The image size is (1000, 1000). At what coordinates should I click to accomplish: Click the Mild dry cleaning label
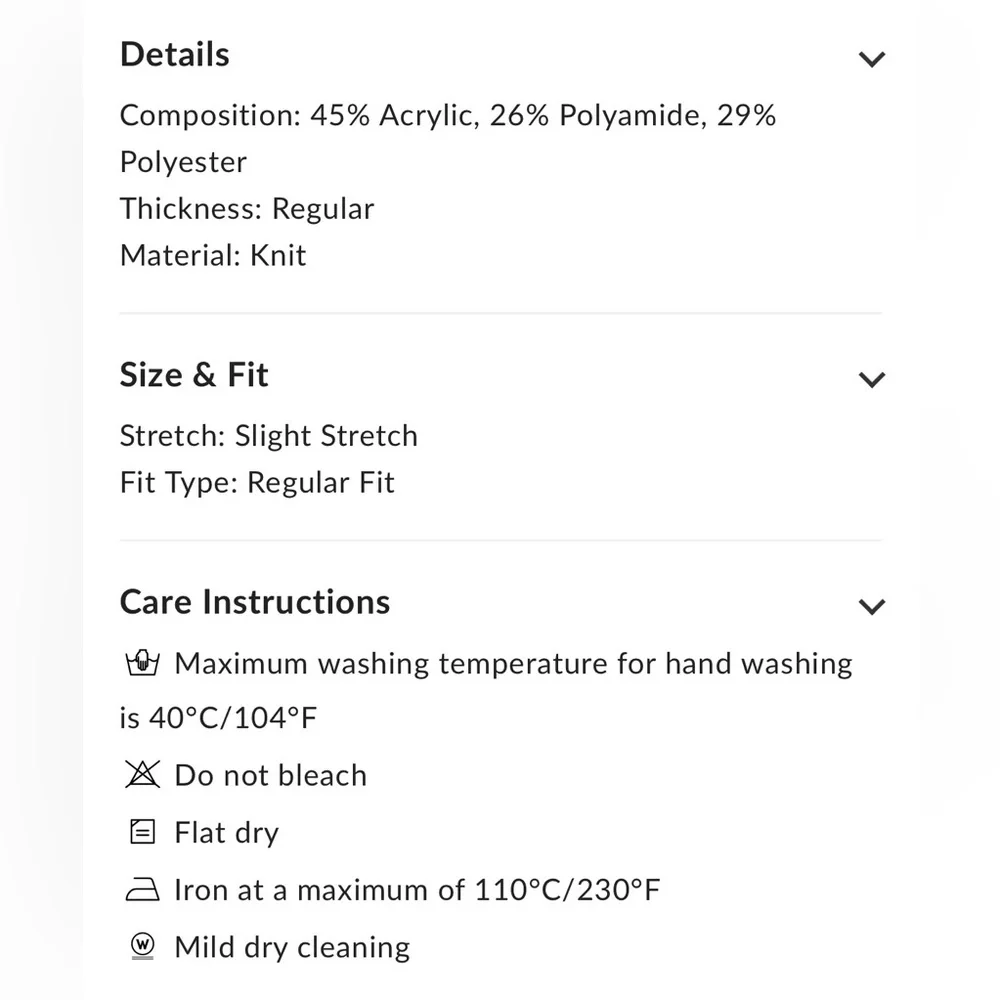(x=292, y=947)
